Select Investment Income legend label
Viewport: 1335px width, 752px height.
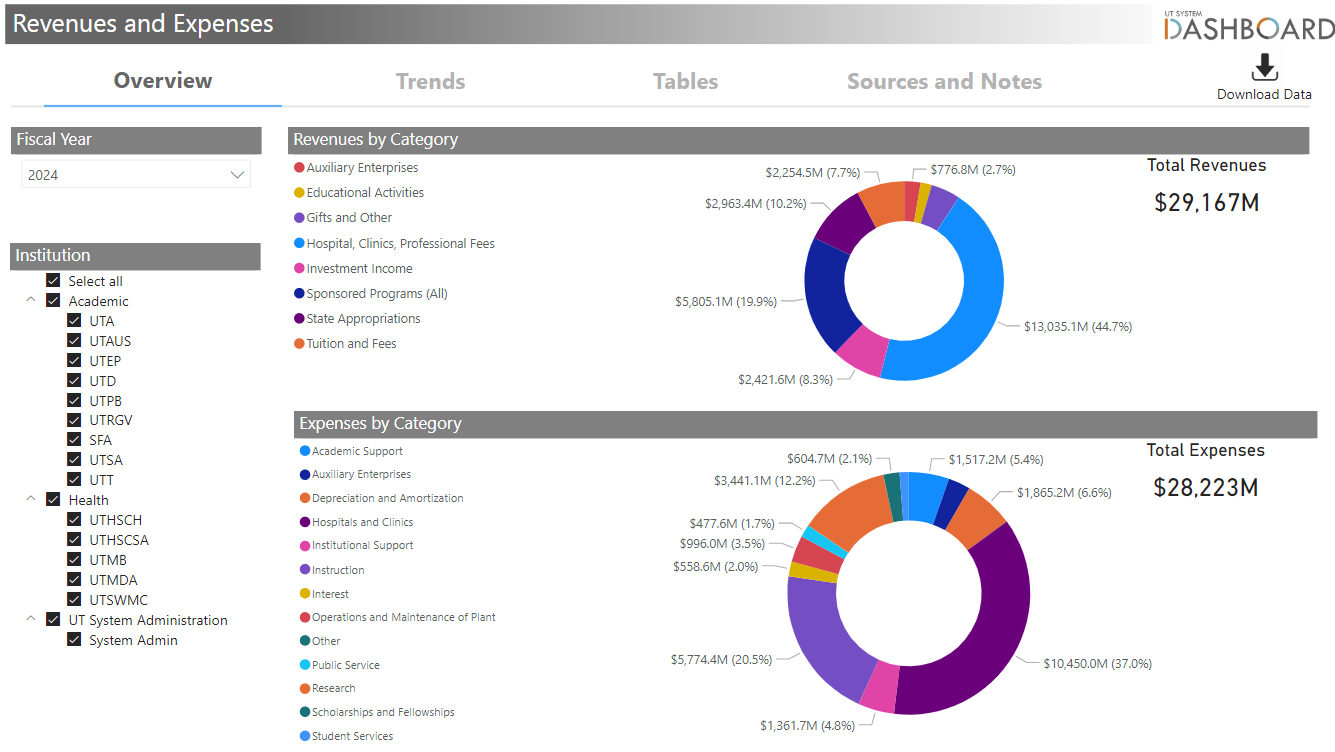(x=359, y=268)
